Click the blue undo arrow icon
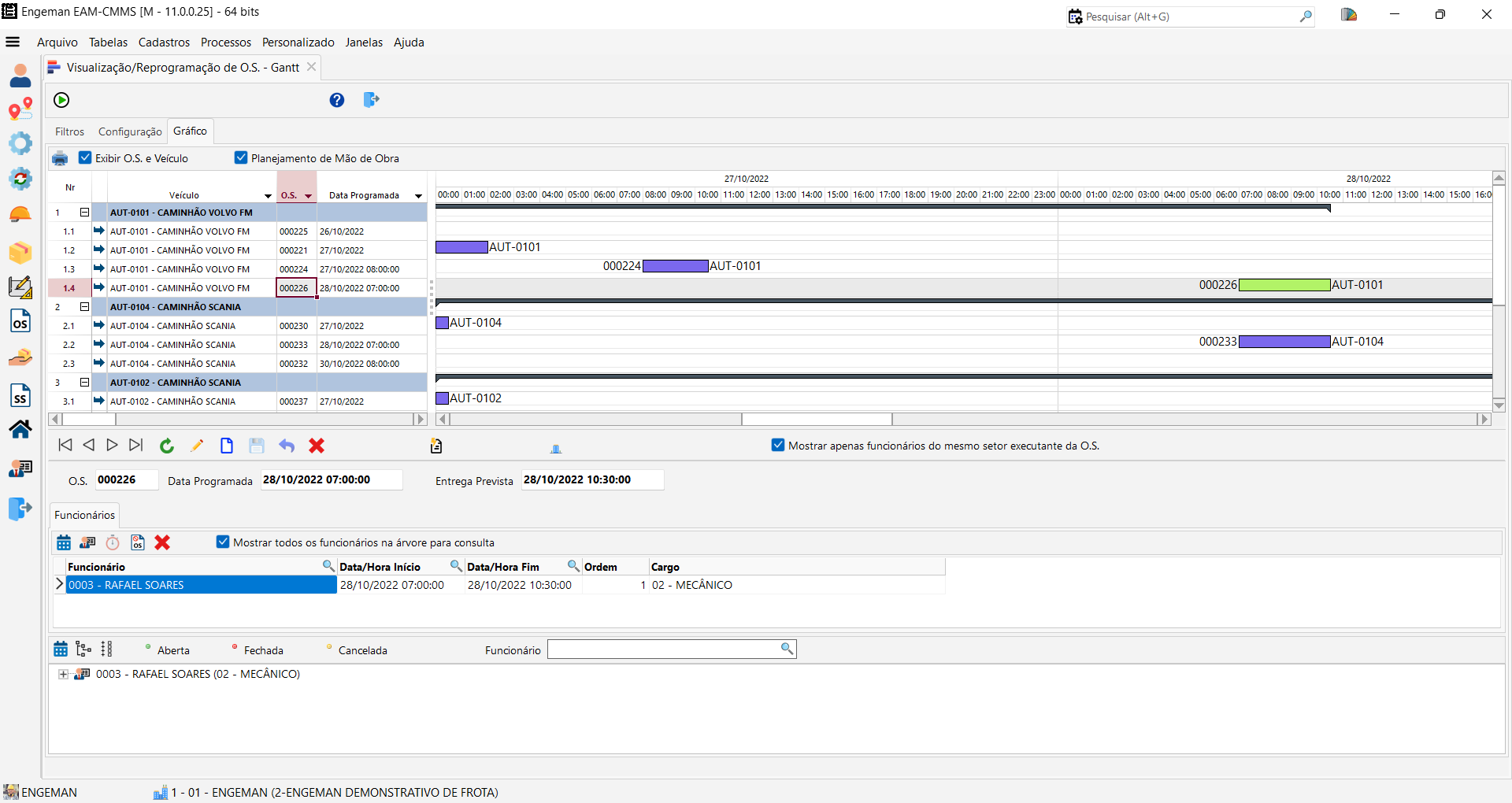The height and width of the screenshot is (803, 1512). click(287, 446)
